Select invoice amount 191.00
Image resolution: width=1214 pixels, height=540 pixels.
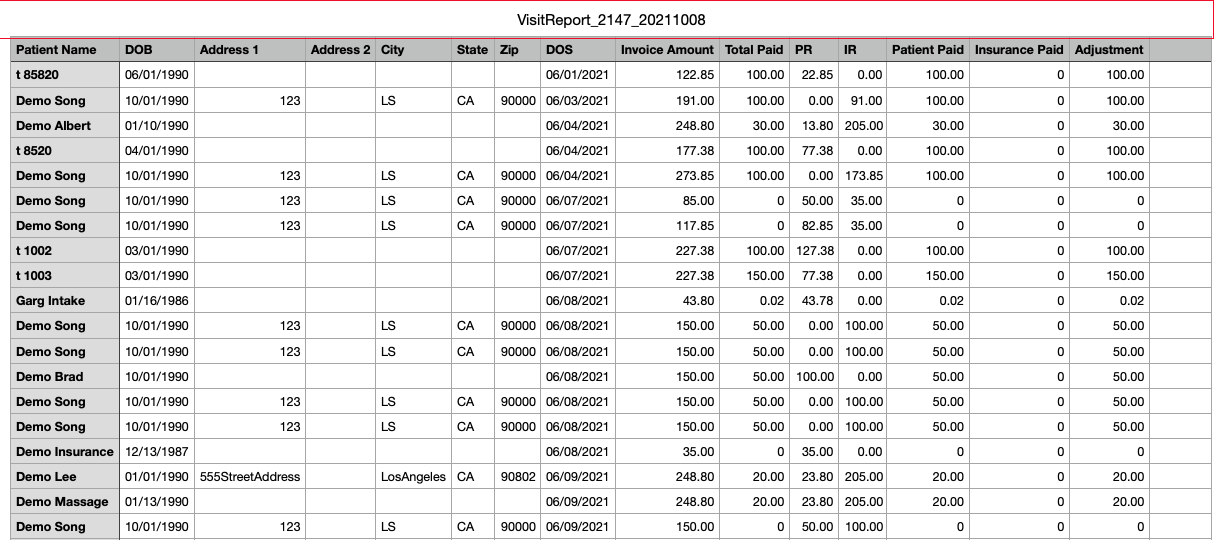(x=668, y=100)
